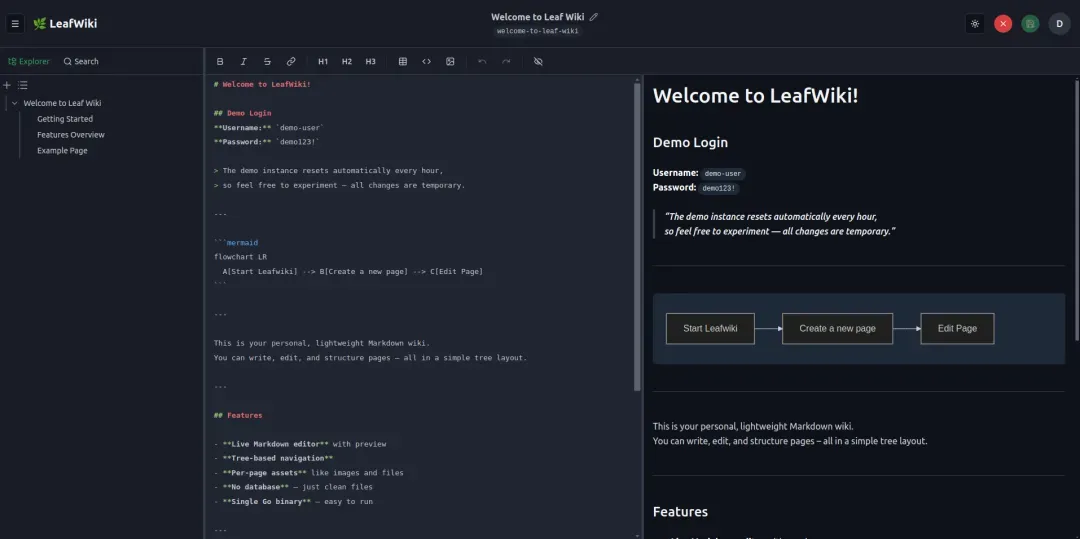This screenshot has height=539, width=1080.
Task: Switch the light/dark theme with the sun icon
Action: point(975,23)
